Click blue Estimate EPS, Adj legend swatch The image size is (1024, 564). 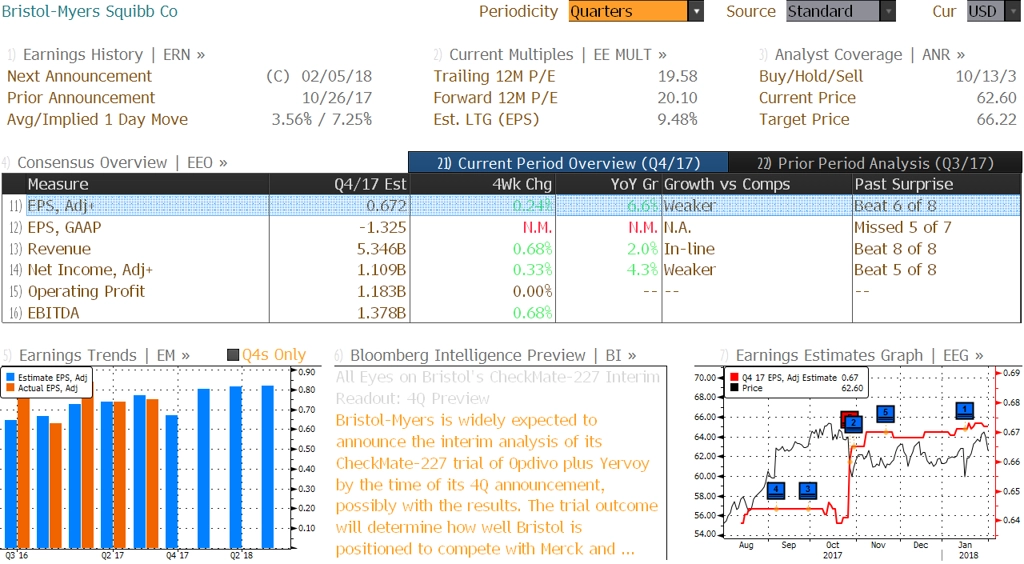click(x=10, y=377)
